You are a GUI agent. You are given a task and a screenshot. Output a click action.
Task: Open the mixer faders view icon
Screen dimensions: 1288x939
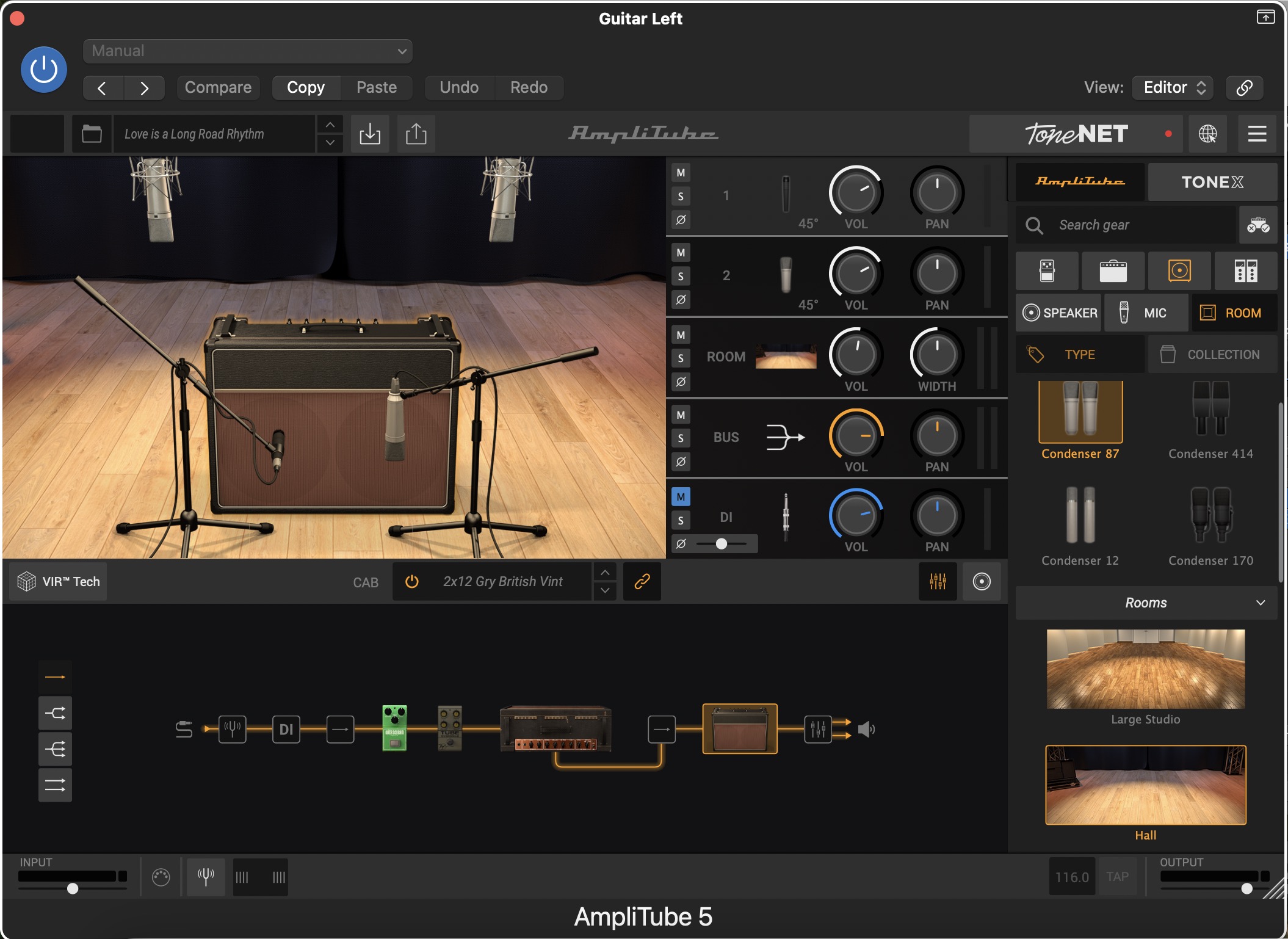(x=938, y=581)
